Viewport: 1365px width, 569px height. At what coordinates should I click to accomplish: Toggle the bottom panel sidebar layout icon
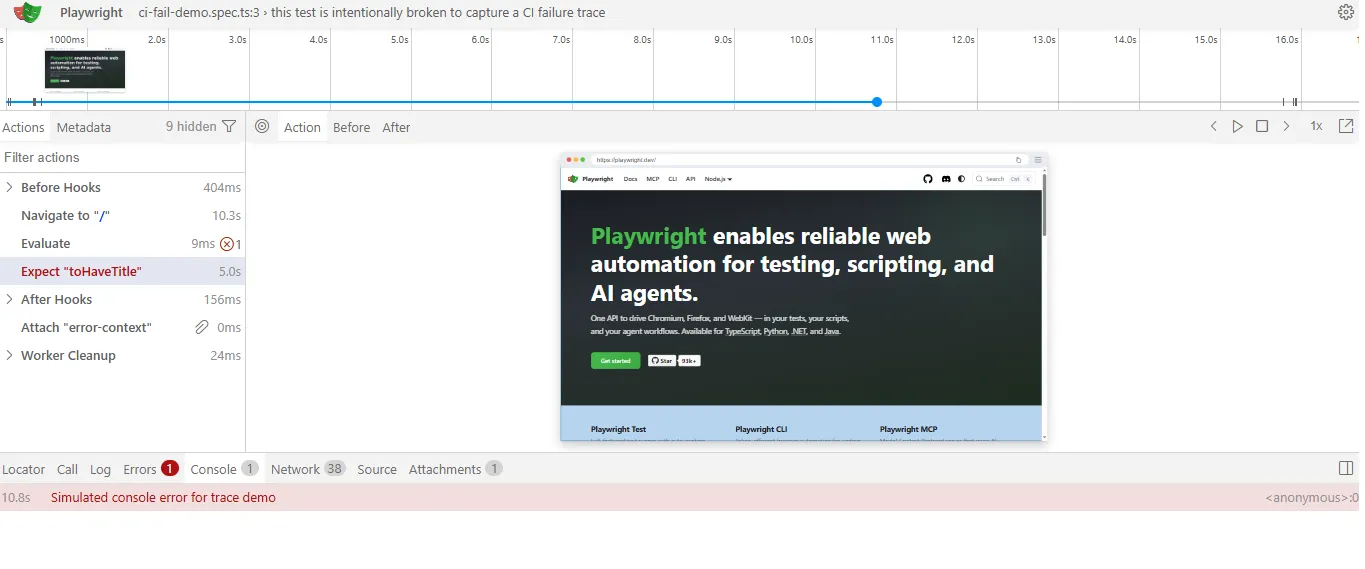[x=1346, y=469]
